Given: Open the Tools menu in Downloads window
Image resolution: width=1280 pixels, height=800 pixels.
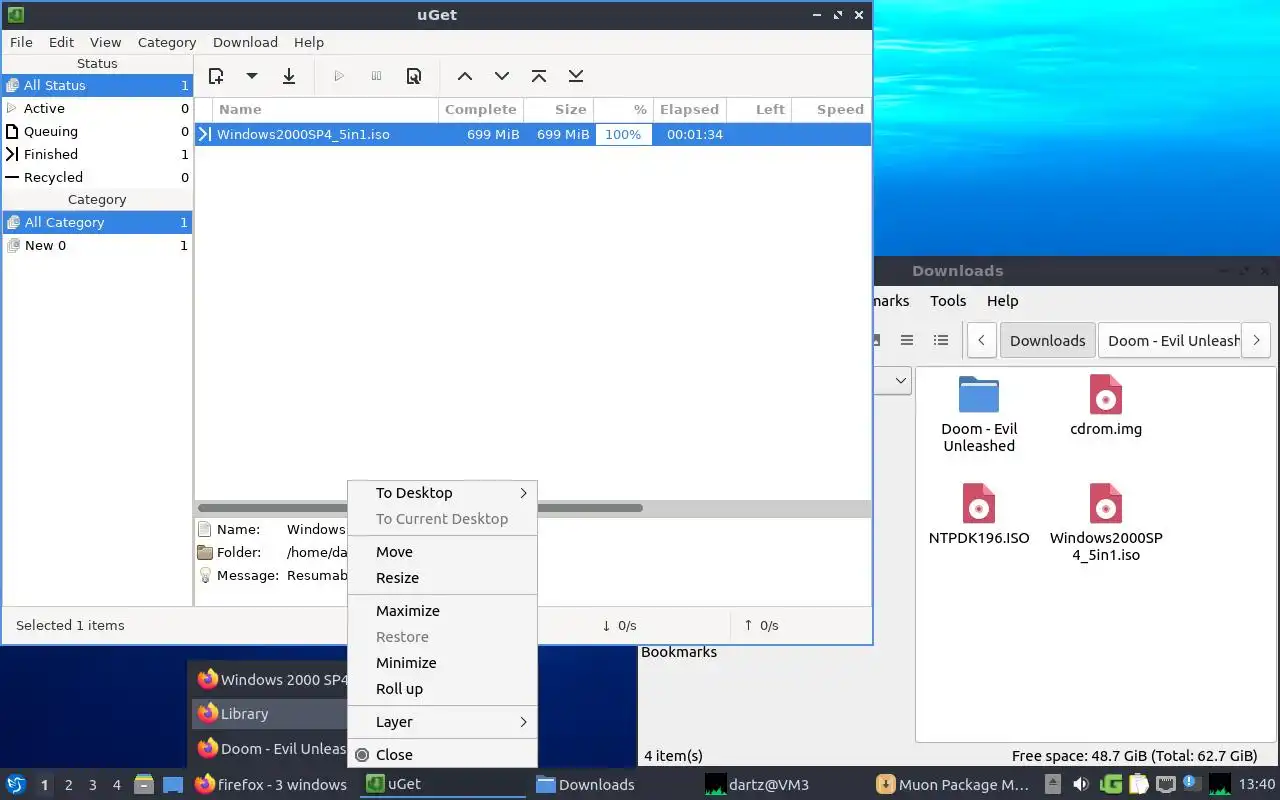Looking at the screenshot, I should tap(948, 301).
